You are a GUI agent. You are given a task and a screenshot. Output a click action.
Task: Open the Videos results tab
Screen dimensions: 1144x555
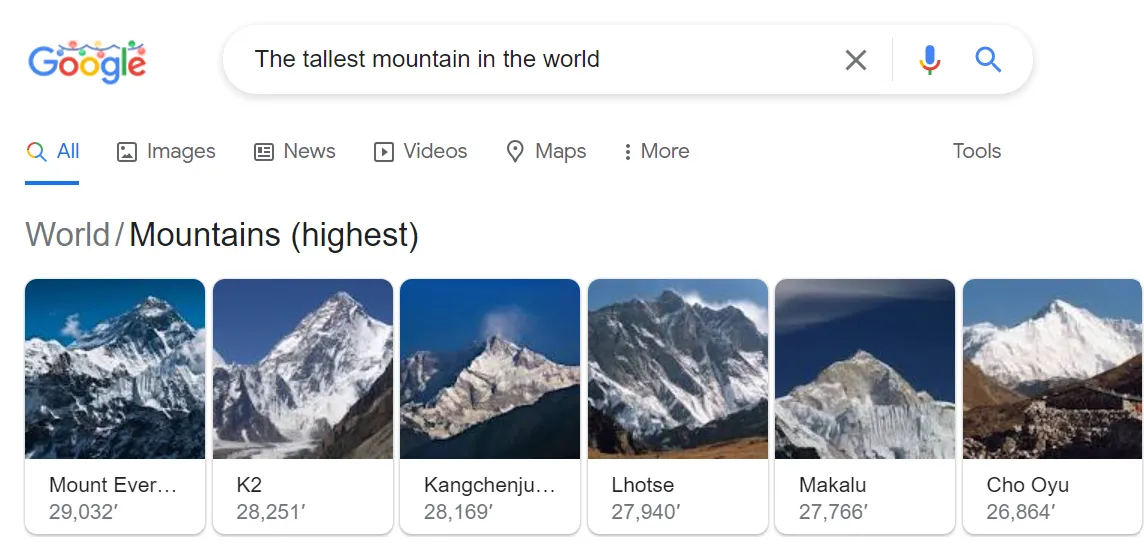point(420,152)
